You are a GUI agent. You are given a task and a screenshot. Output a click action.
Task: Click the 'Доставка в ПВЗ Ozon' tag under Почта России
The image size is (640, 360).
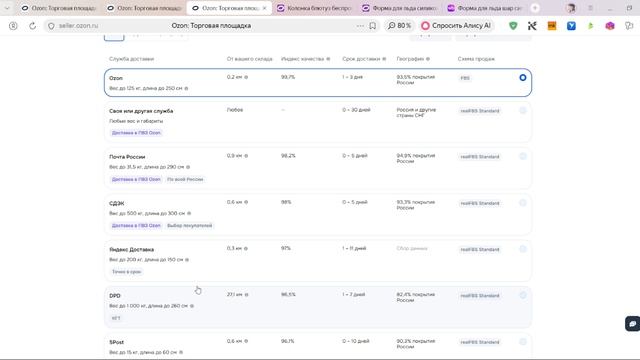click(x=136, y=179)
